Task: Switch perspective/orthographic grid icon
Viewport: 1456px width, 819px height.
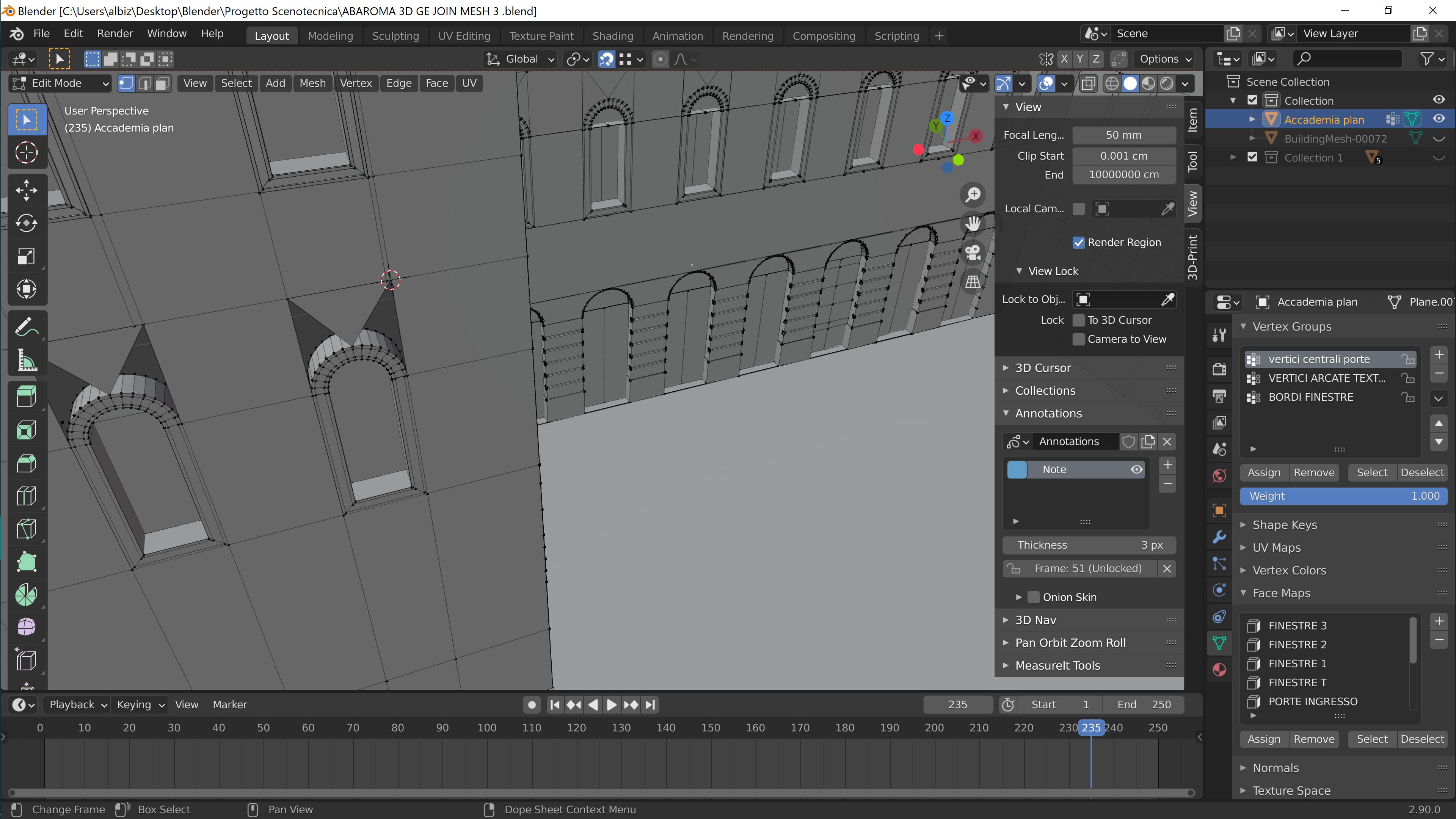Action: point(973,281)
